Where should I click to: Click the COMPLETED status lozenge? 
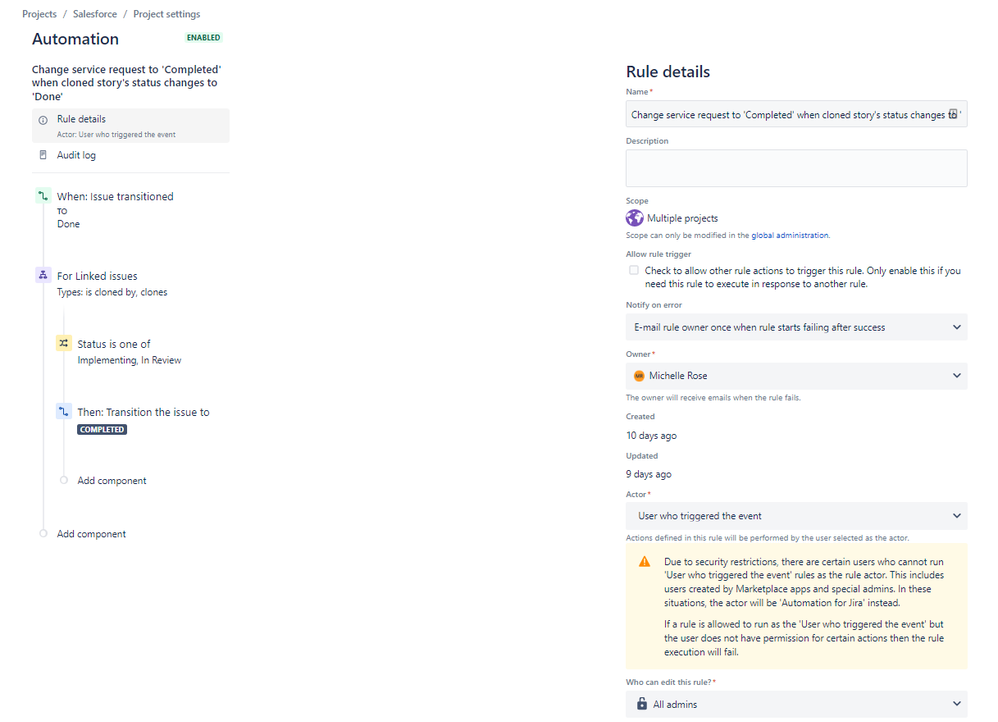click(102, 430)
